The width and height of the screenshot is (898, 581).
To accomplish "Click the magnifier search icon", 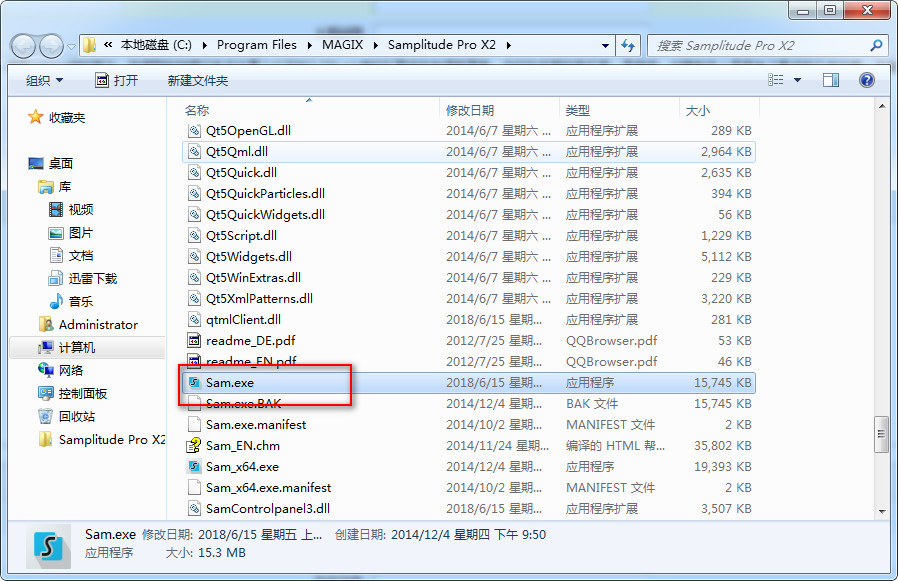I will [876, 45].
